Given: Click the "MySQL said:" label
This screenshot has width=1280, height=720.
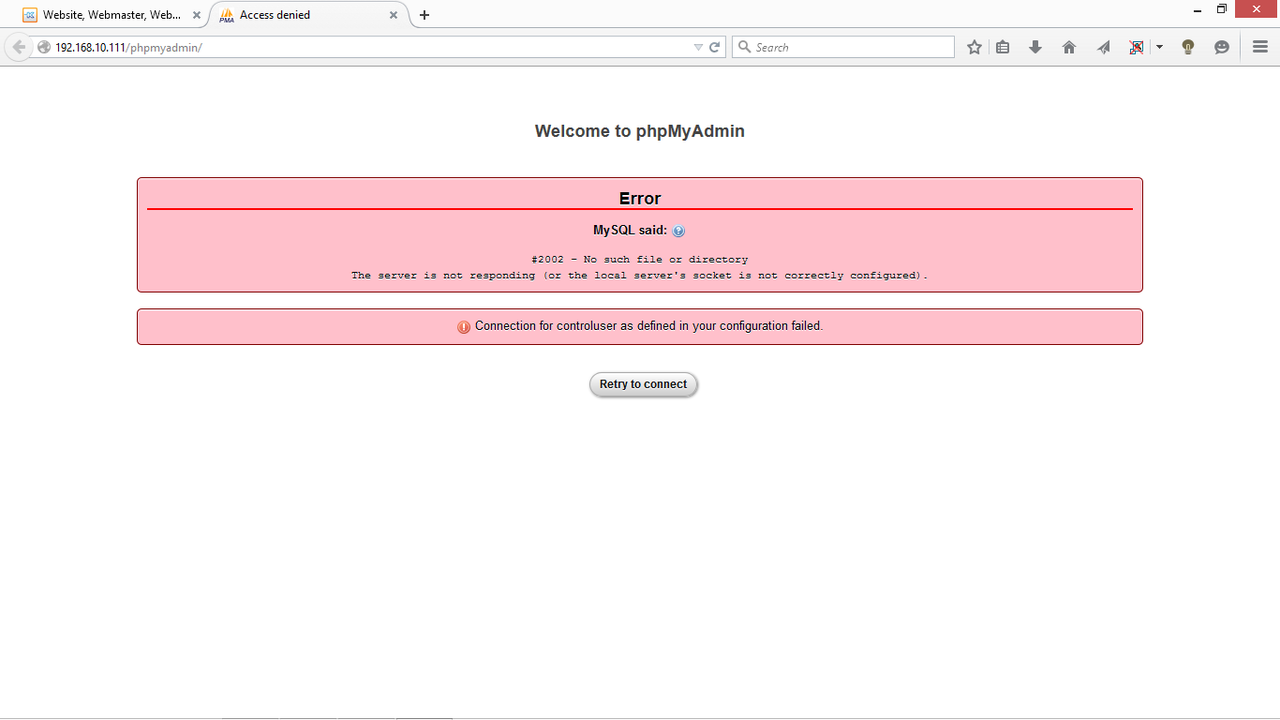Looking at the screenshot, I should [x=630, y=230].
